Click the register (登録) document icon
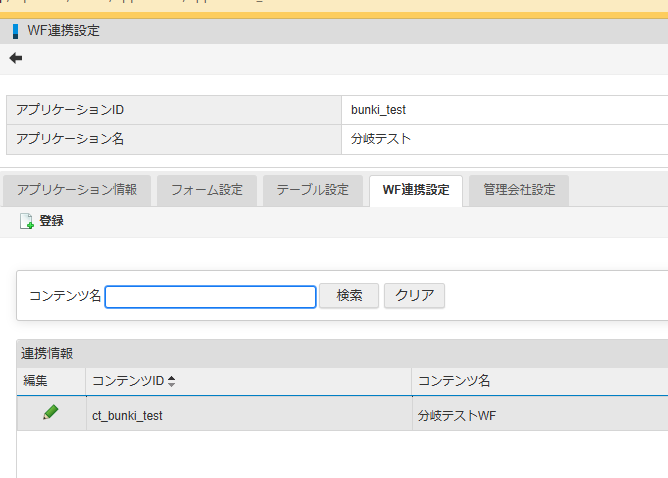 (27, 221)
